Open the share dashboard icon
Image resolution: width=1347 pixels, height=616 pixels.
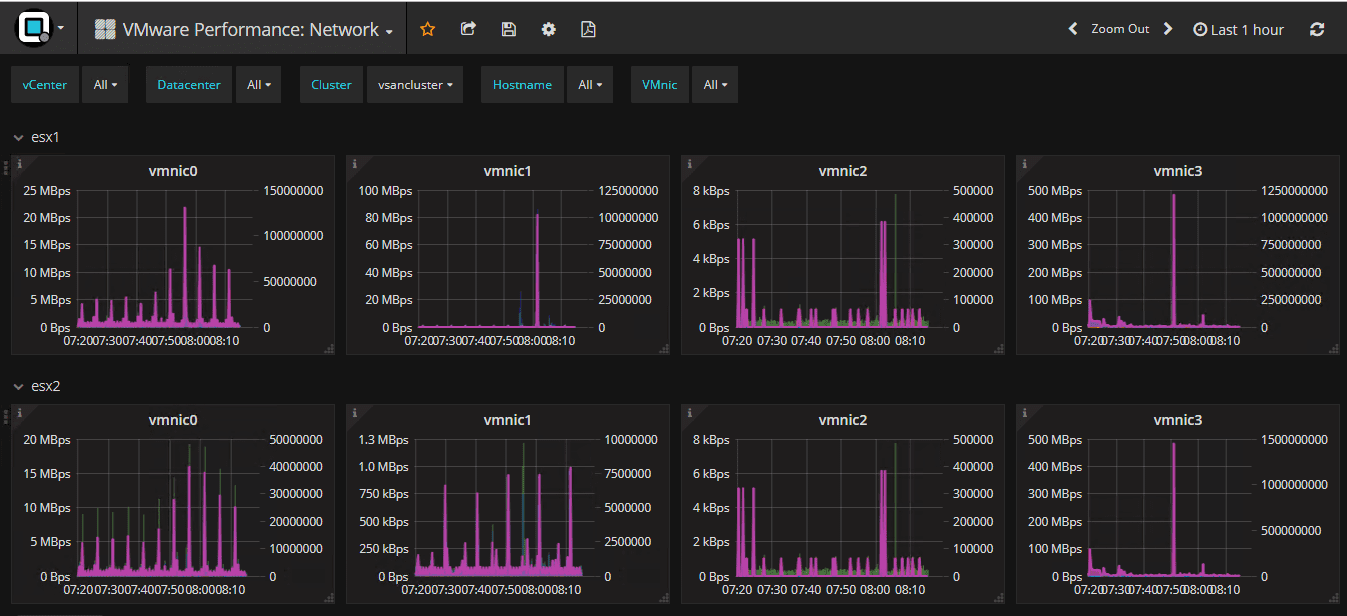point(467,29)
